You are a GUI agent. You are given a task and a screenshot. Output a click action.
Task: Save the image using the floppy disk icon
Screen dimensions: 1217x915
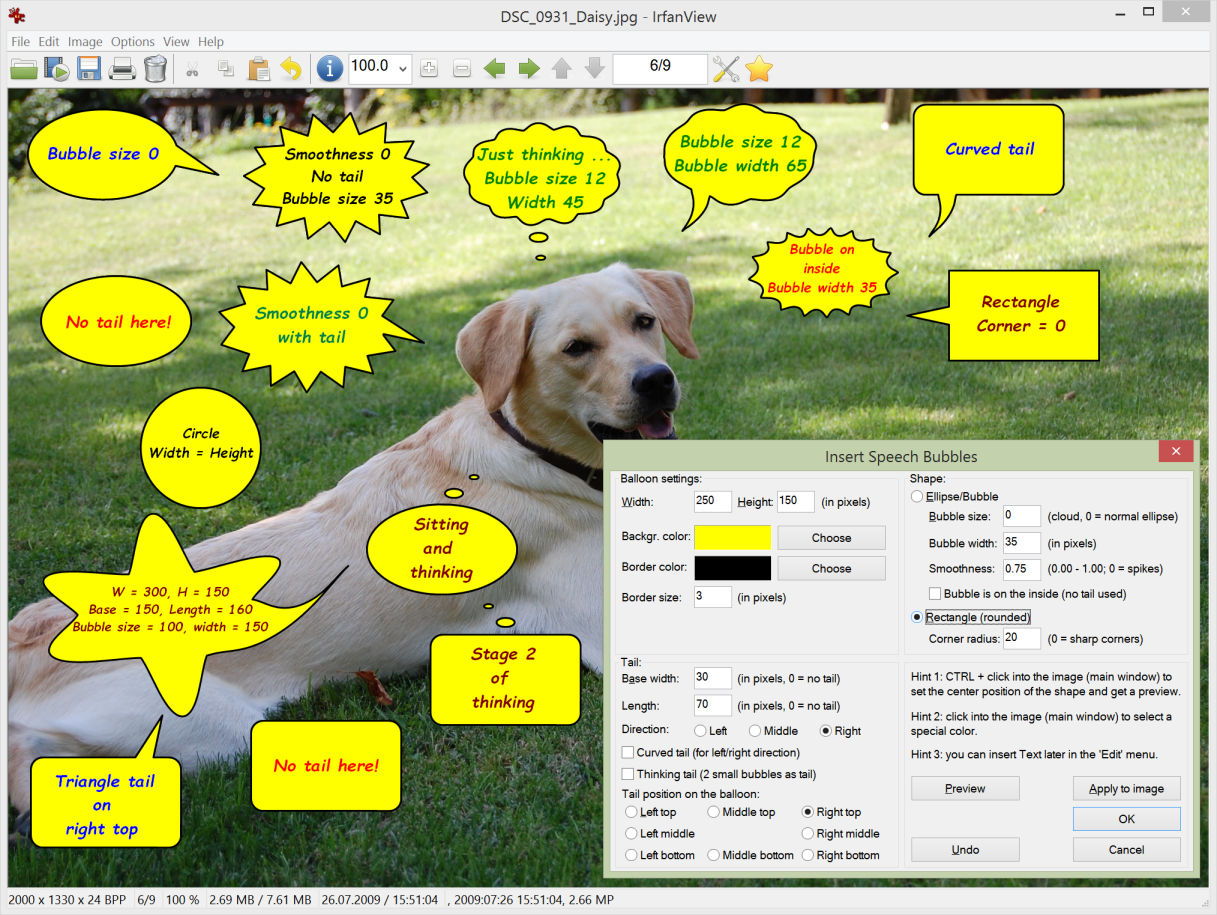coord(90,68)
